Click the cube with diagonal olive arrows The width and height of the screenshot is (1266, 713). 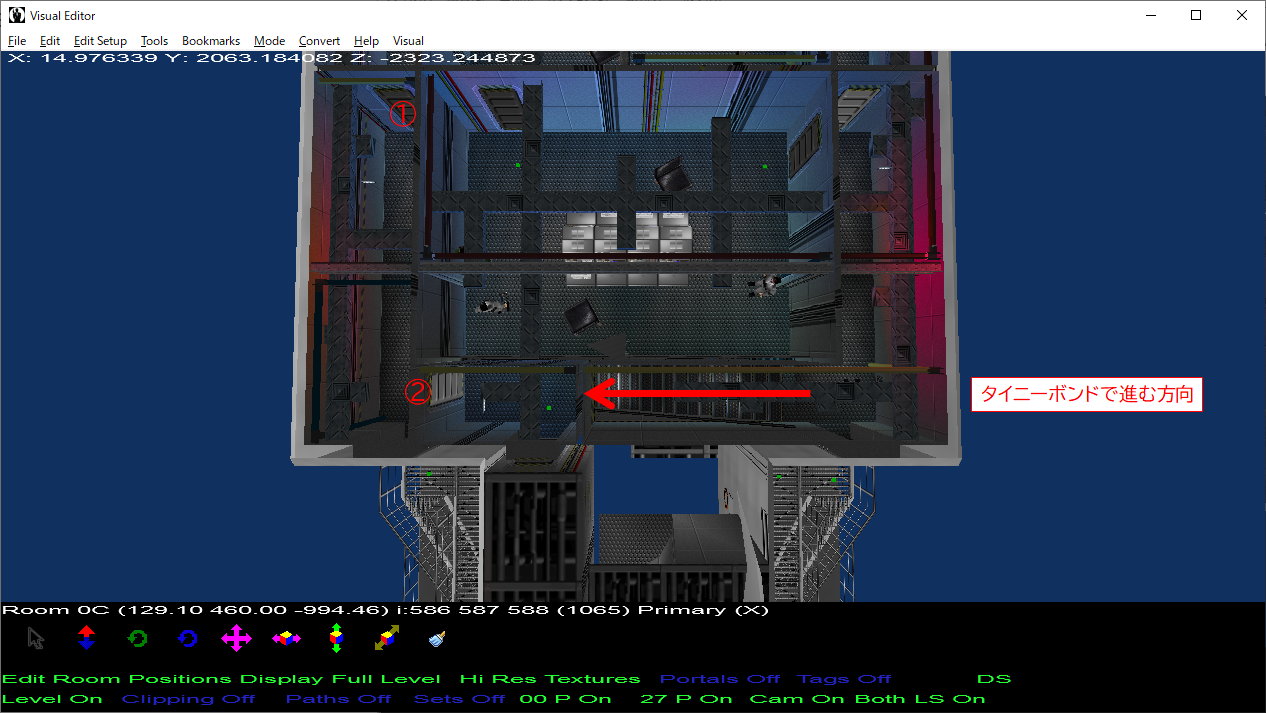pos(386,638)
